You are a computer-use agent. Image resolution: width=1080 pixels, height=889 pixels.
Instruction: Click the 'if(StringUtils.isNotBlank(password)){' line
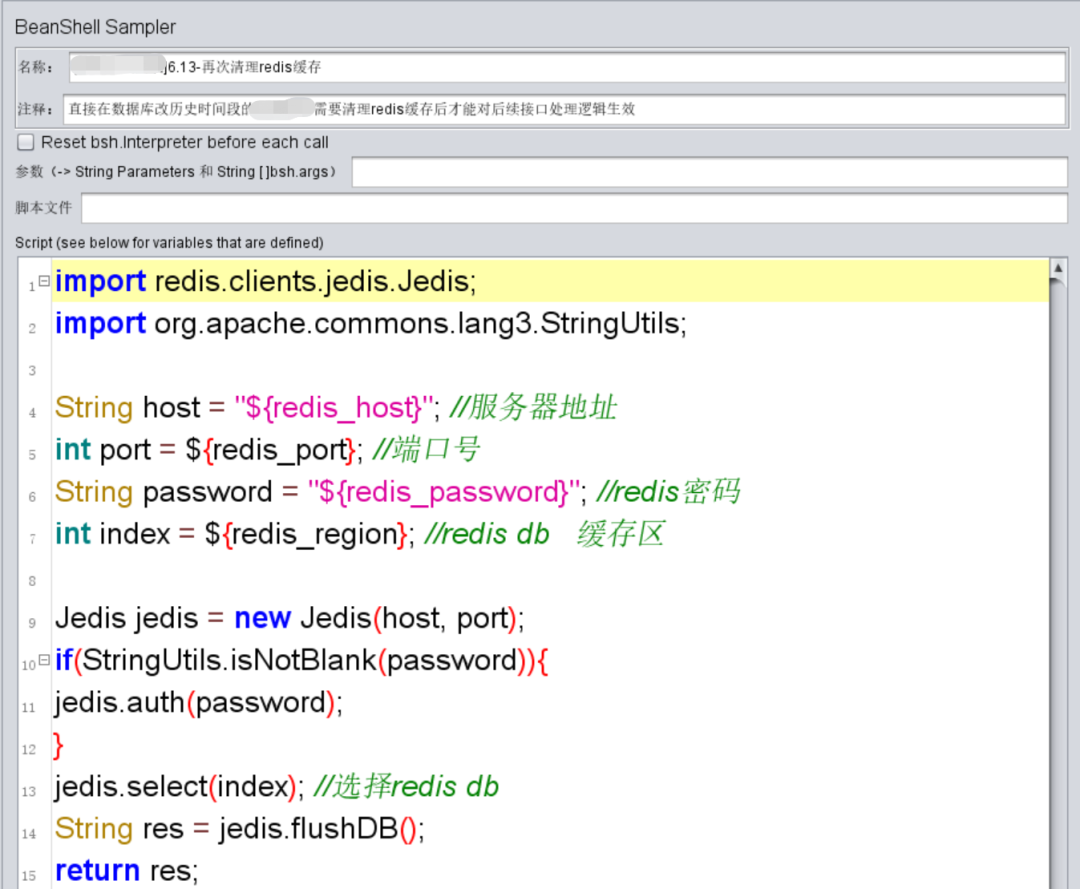(302, 660)
